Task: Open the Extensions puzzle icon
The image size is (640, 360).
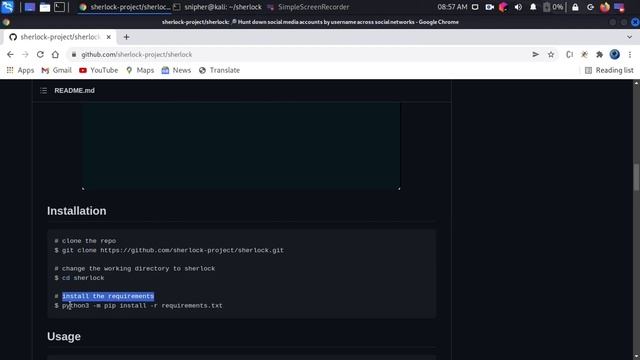Action: (x=599, y=54)
